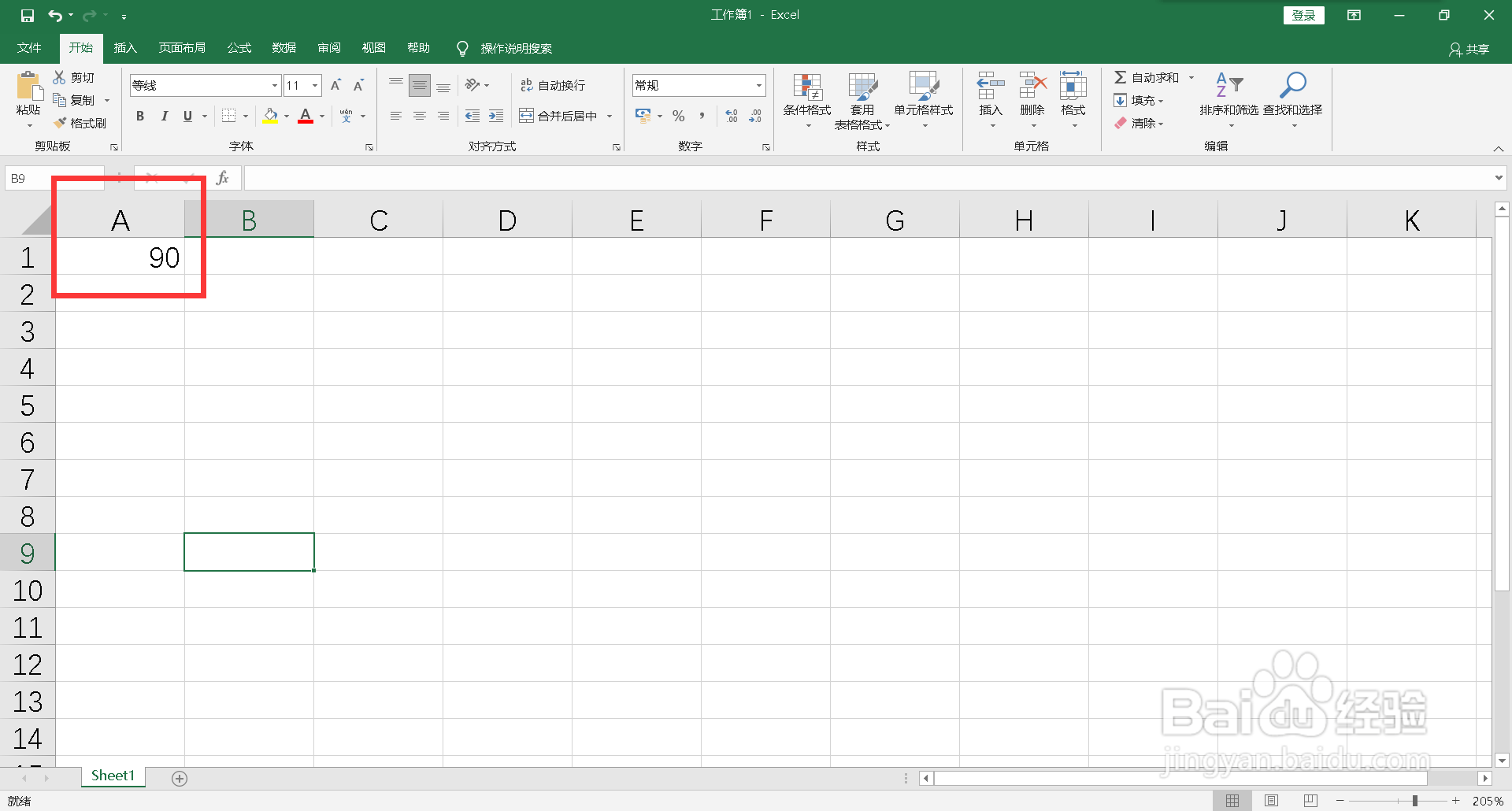This screenshot has height=811, width=1512.
Task: Click the increase indent icon
Action: pyautogui.click(x=496, y=116)
